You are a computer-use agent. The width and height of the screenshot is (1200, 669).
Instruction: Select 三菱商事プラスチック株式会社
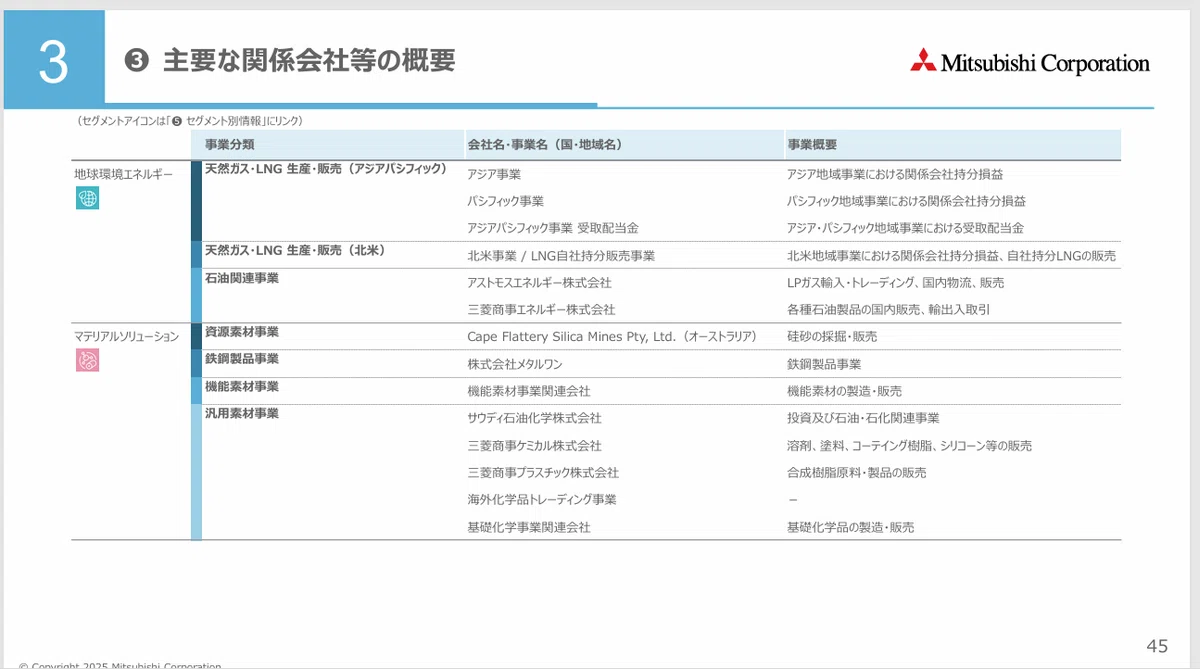pyautogui.click(x=543, y=473)
